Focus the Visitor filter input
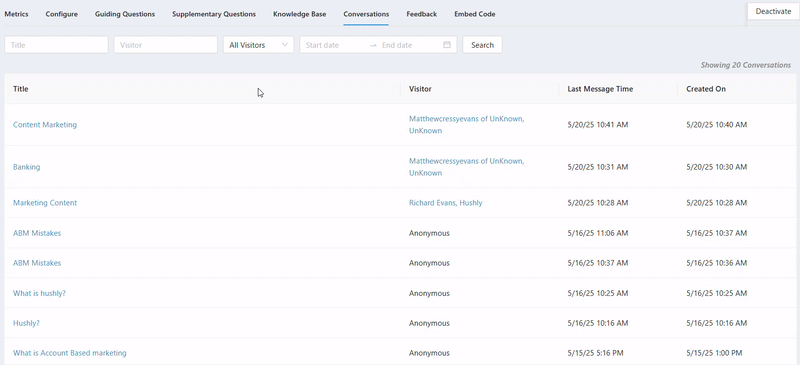 (166, 45)
